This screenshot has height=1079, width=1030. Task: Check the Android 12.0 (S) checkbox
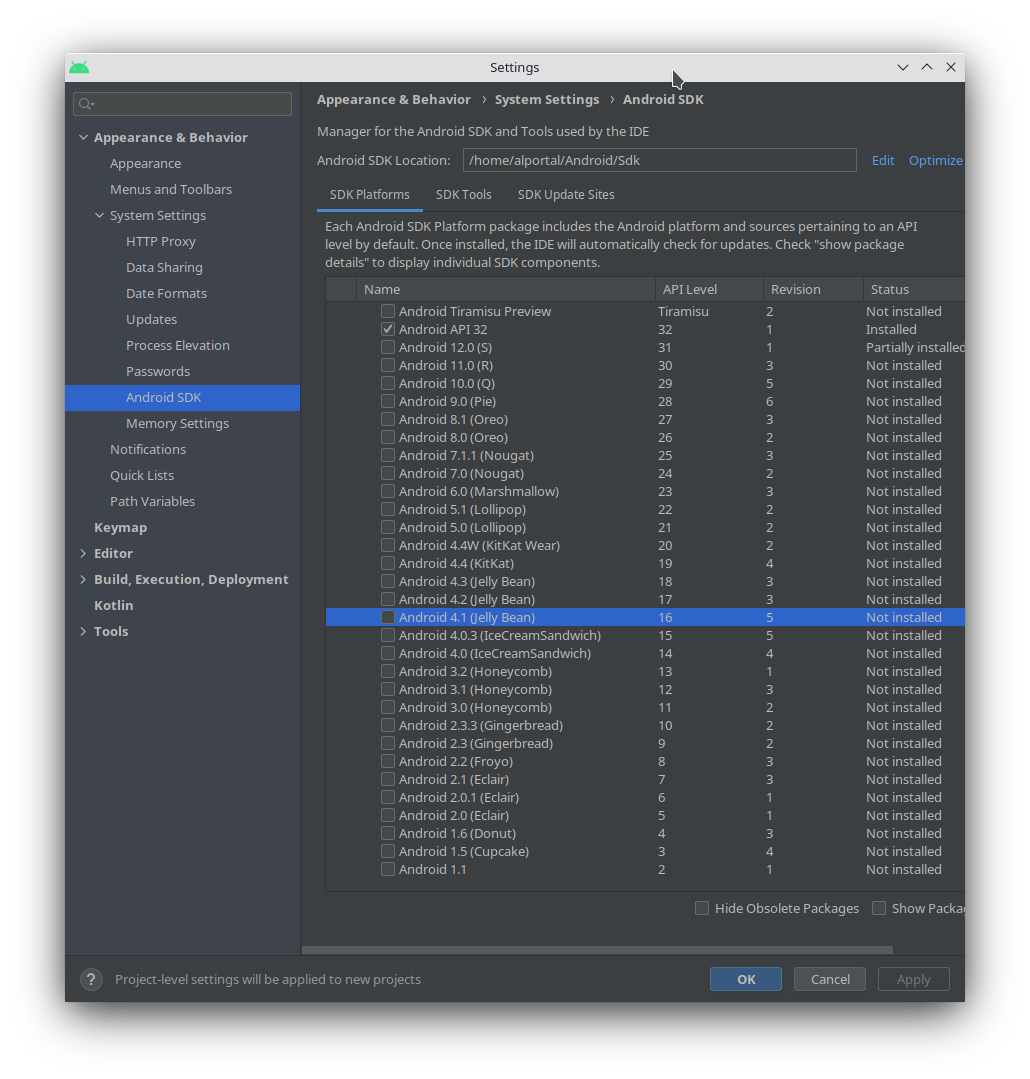[388, 348]
